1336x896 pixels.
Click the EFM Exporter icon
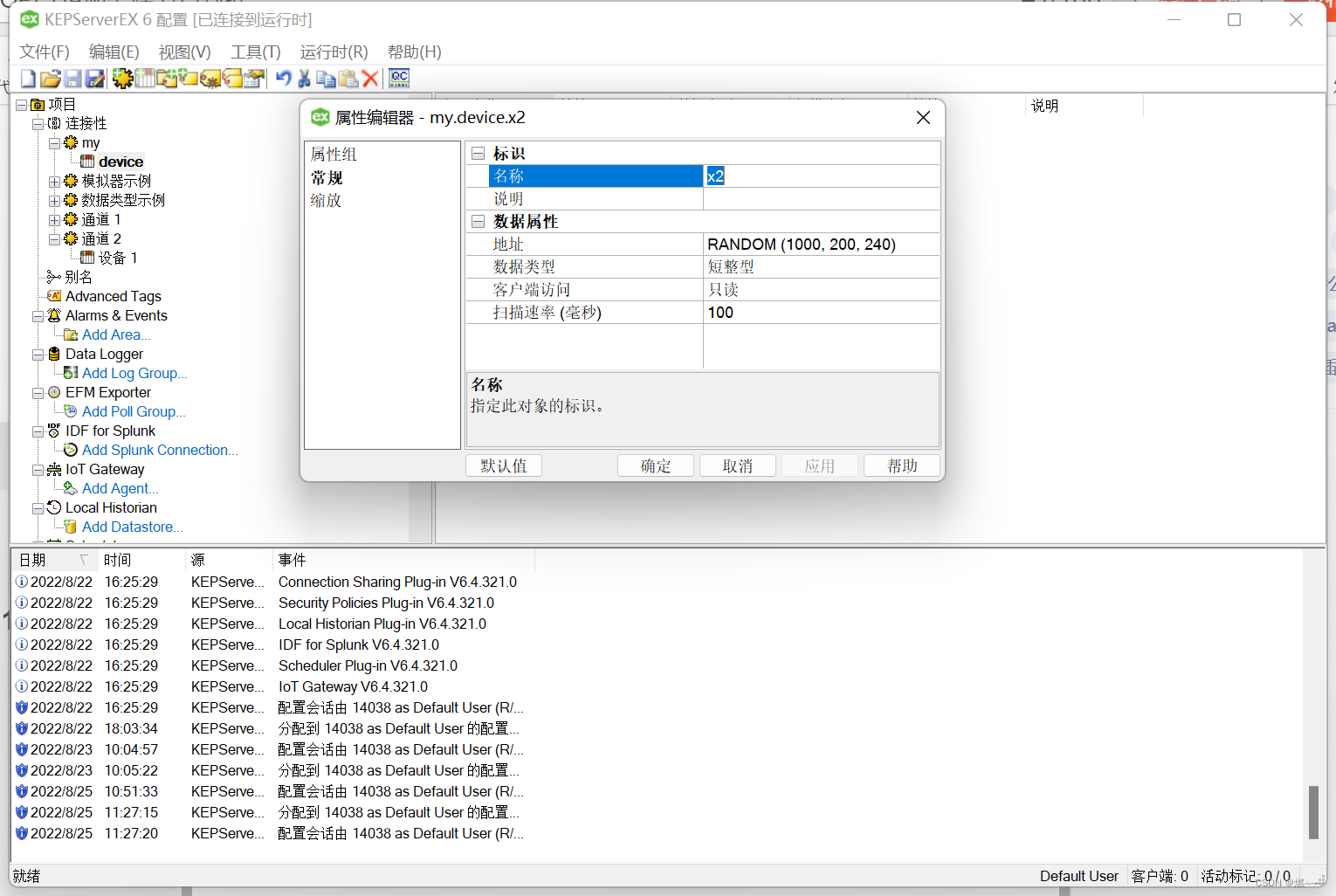coord(54,392)
